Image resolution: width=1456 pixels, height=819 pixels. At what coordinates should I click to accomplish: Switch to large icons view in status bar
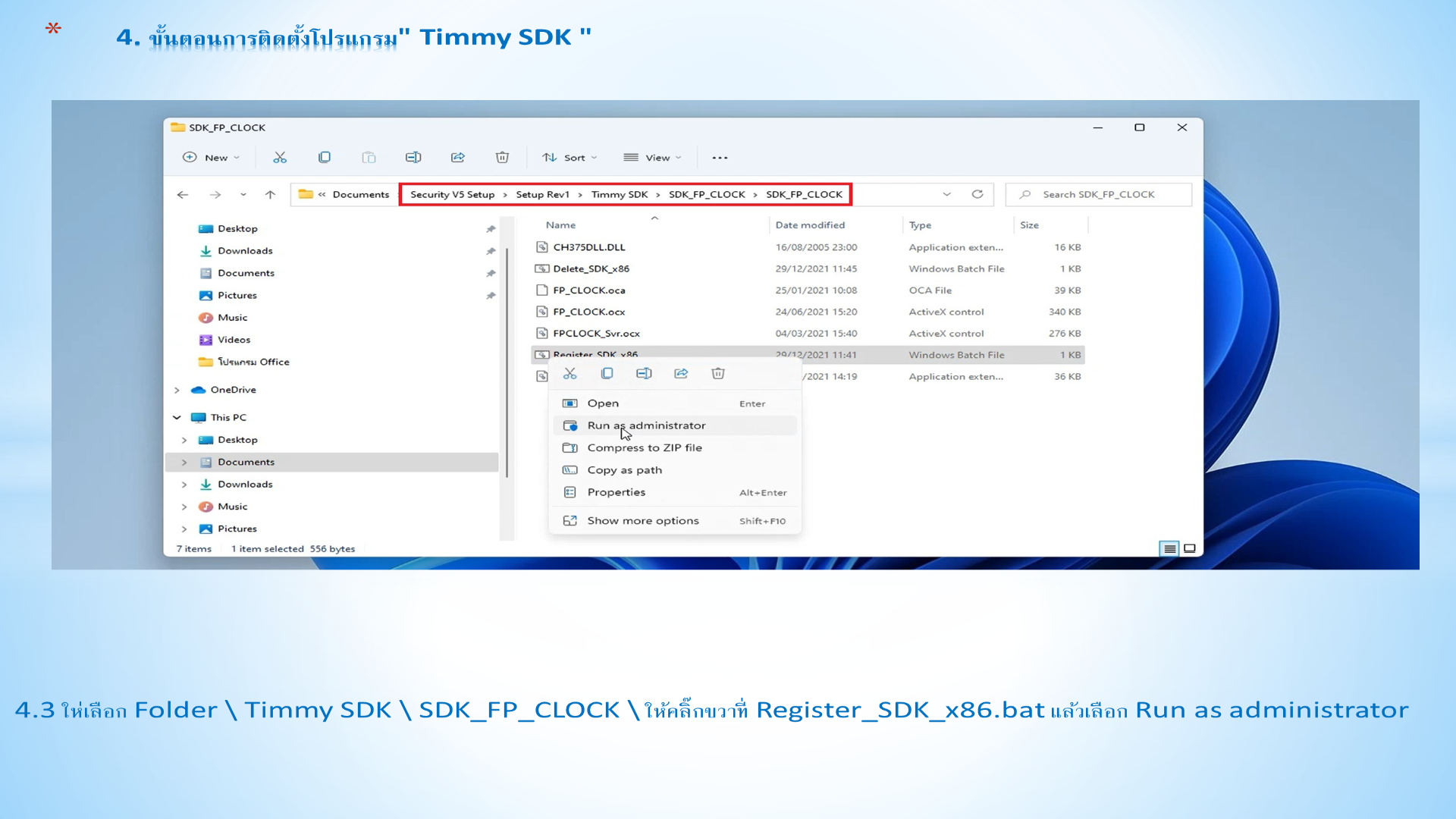click(x=1190, y=549)
